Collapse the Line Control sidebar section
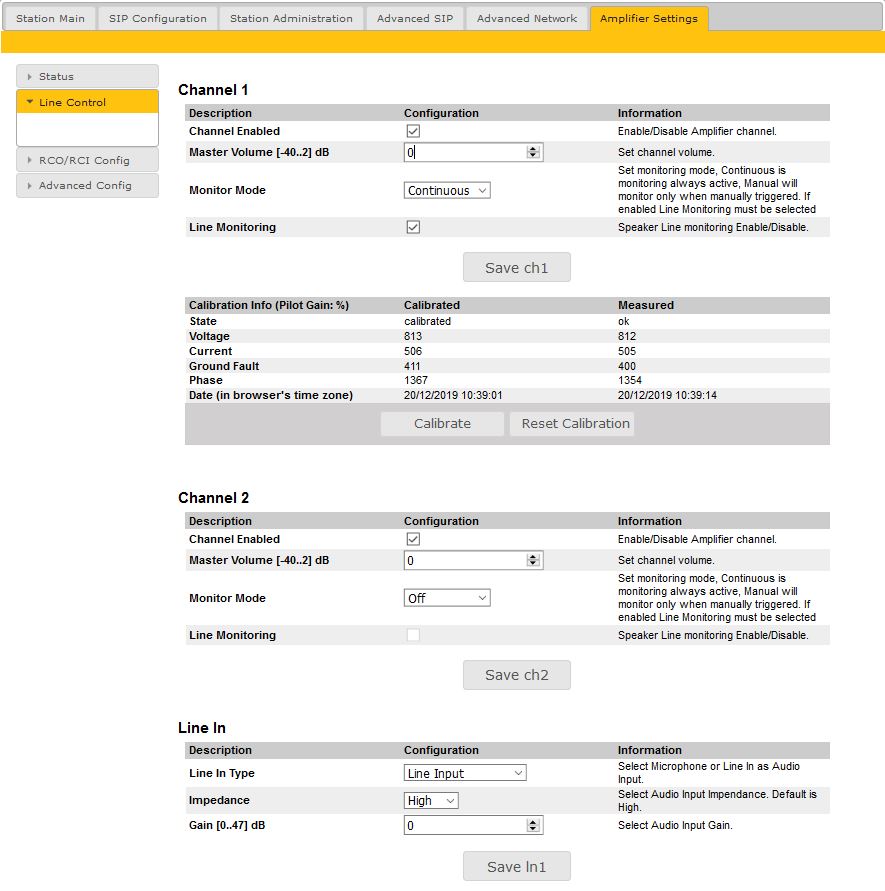The image size is (885, 891). pyautogui.click(x=87, y=102)
